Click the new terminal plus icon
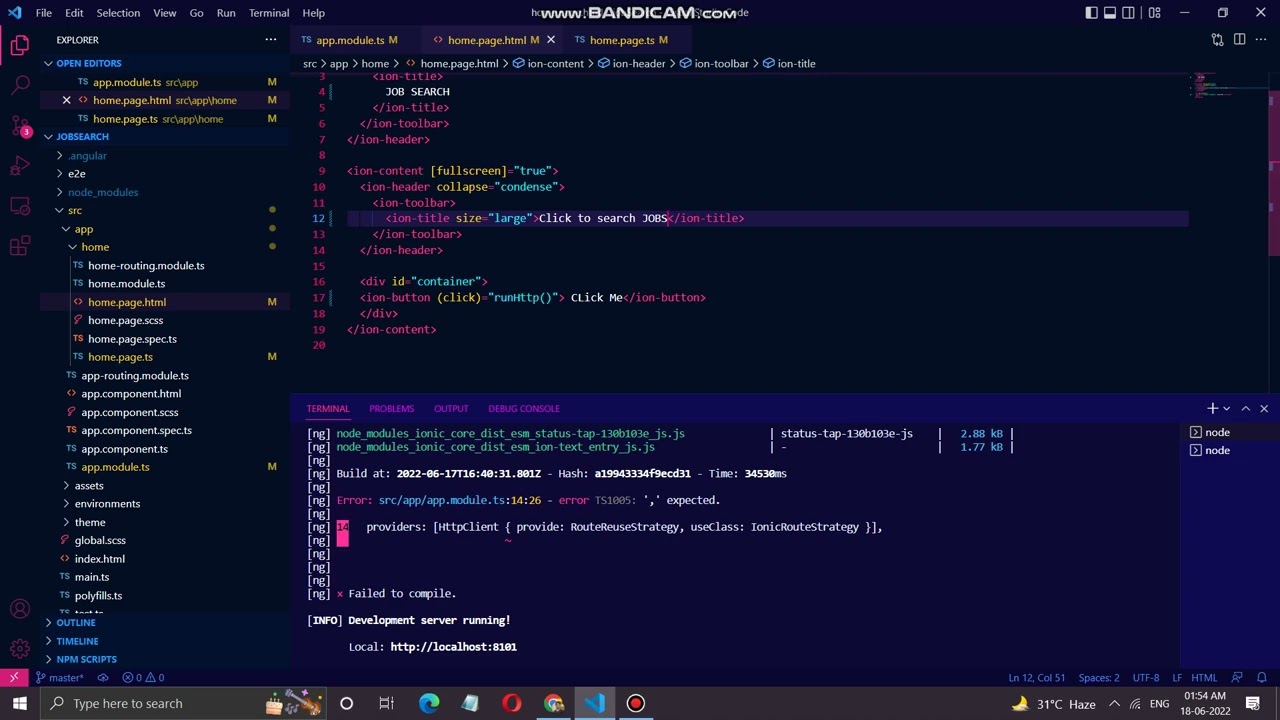This screenshot has height=720, width=1280. click(1212, 408)
